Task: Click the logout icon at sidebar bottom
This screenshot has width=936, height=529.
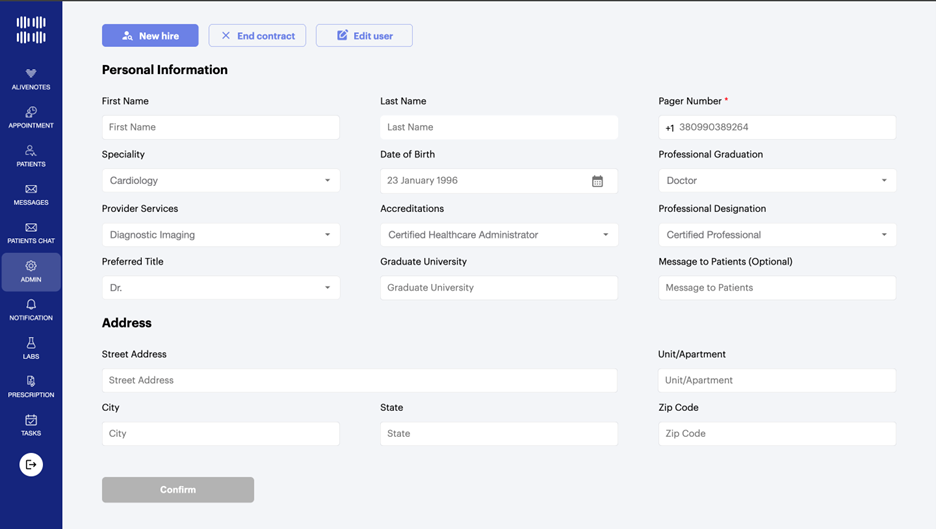Action: click(31, 465)
